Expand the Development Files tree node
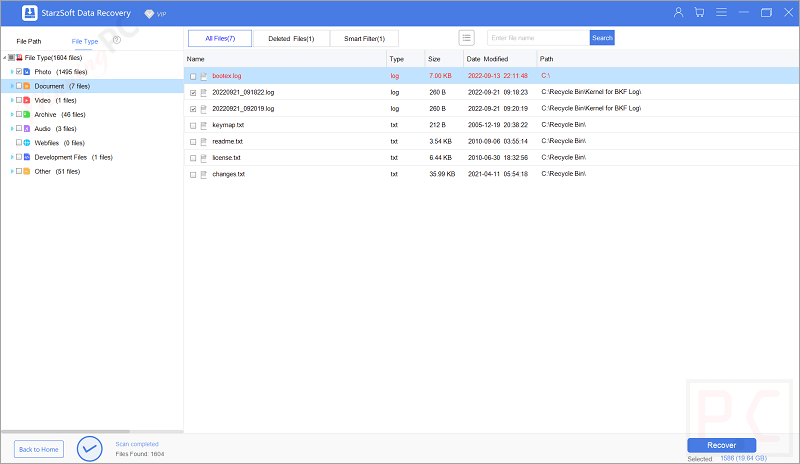Viewport: 800px width, 464px height. pyautogui.click(x=12, y=157)
